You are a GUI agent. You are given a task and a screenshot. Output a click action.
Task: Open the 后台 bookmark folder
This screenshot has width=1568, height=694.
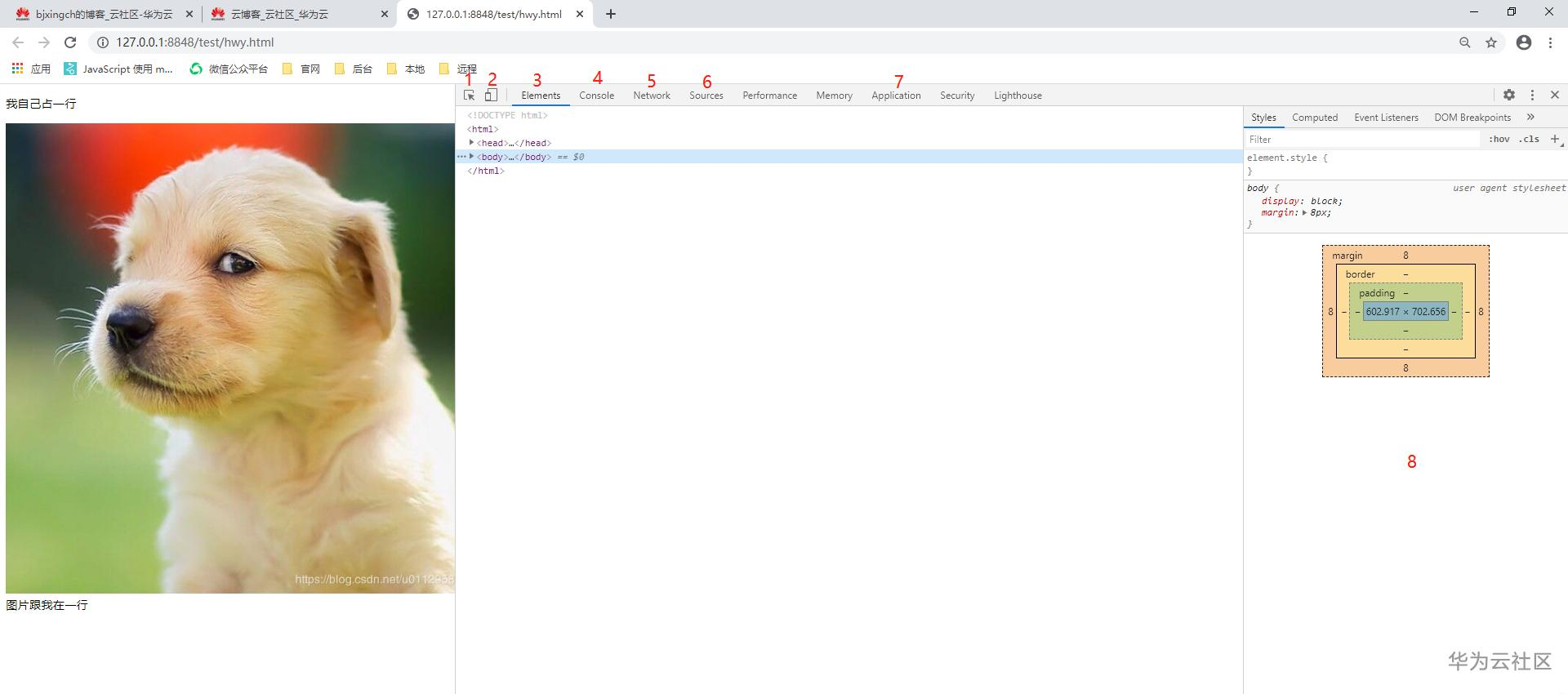click(353, 69)
